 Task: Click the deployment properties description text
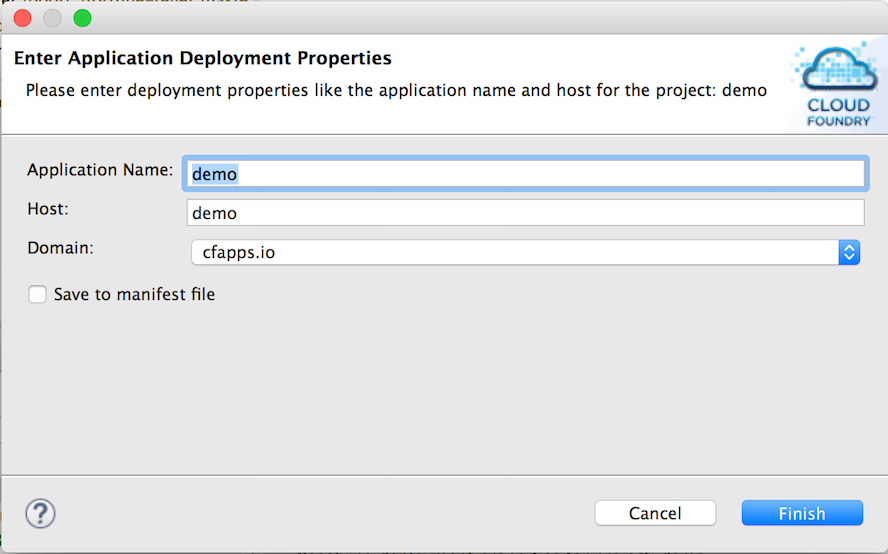396,91
